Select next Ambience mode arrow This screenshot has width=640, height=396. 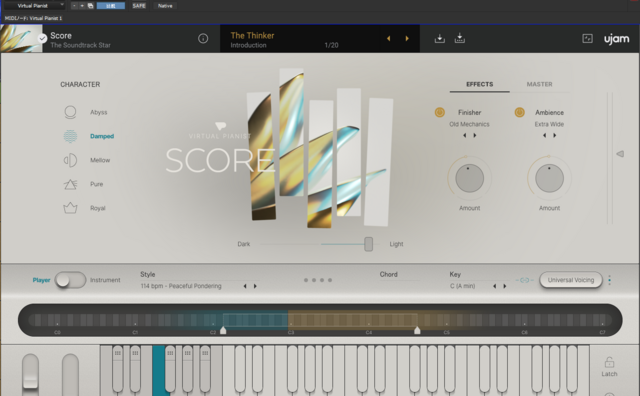pyautogui.click(x=555, y=135)
